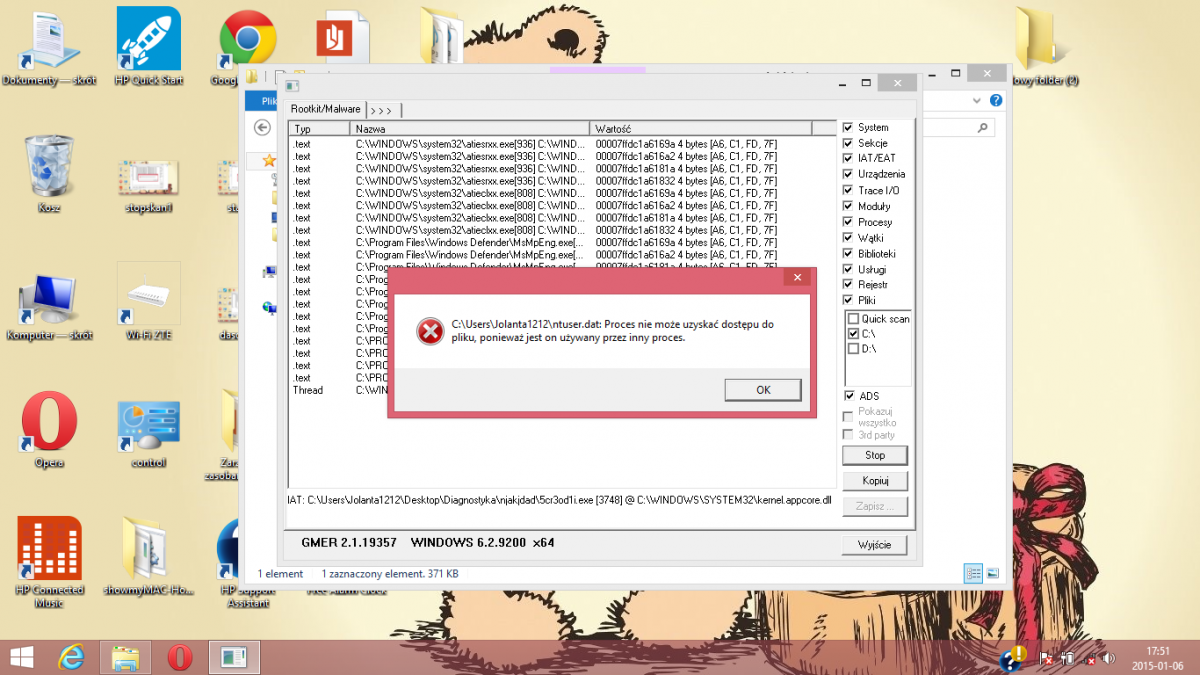
Task: Open Opera from the taskbar
Action: click(x=180, y=657)
